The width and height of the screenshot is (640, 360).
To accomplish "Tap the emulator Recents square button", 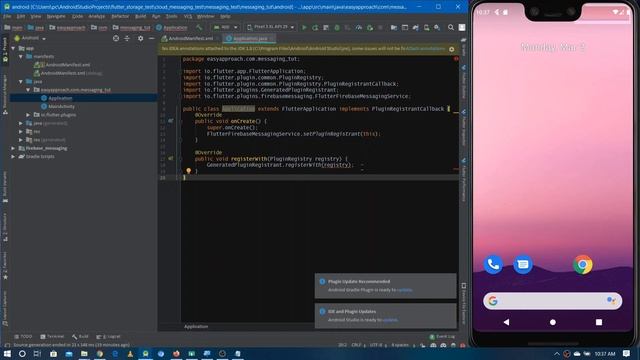I will (599, 322).
